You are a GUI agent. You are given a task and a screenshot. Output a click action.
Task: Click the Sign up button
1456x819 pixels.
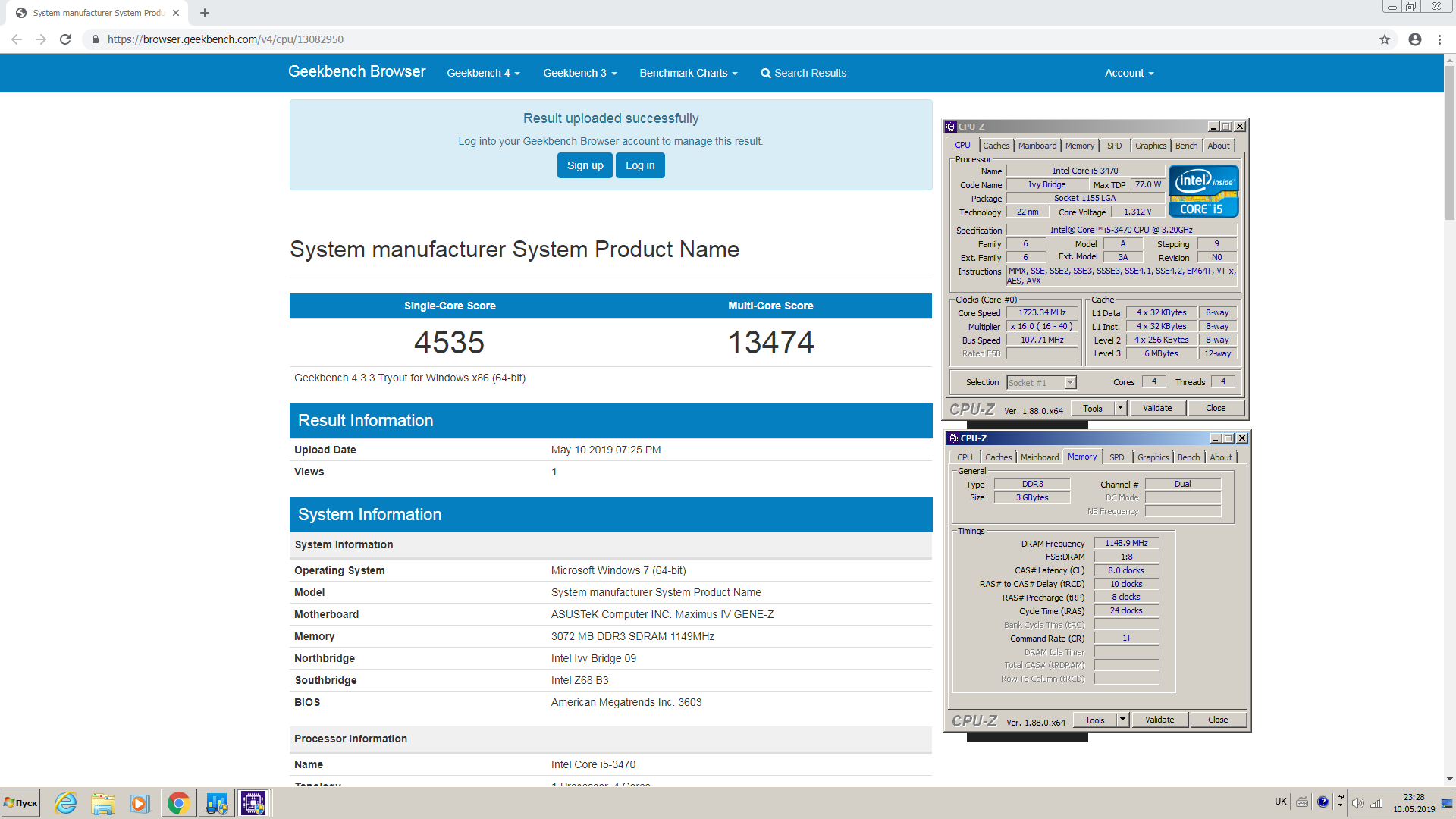(585, 165)
